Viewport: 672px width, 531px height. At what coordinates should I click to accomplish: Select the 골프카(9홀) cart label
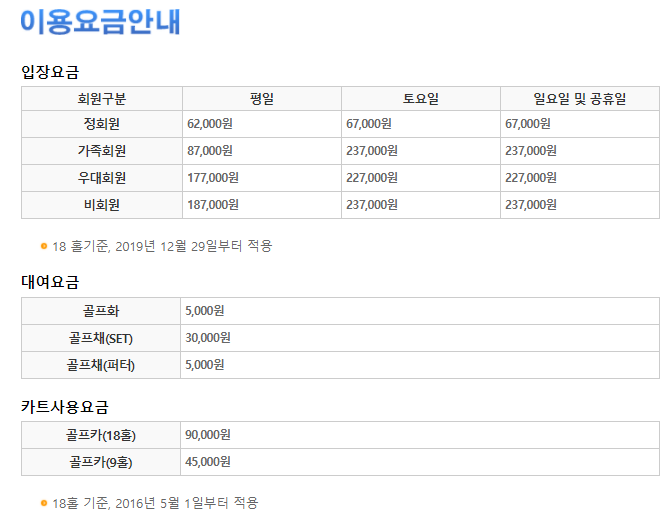(x=101, y=462)
